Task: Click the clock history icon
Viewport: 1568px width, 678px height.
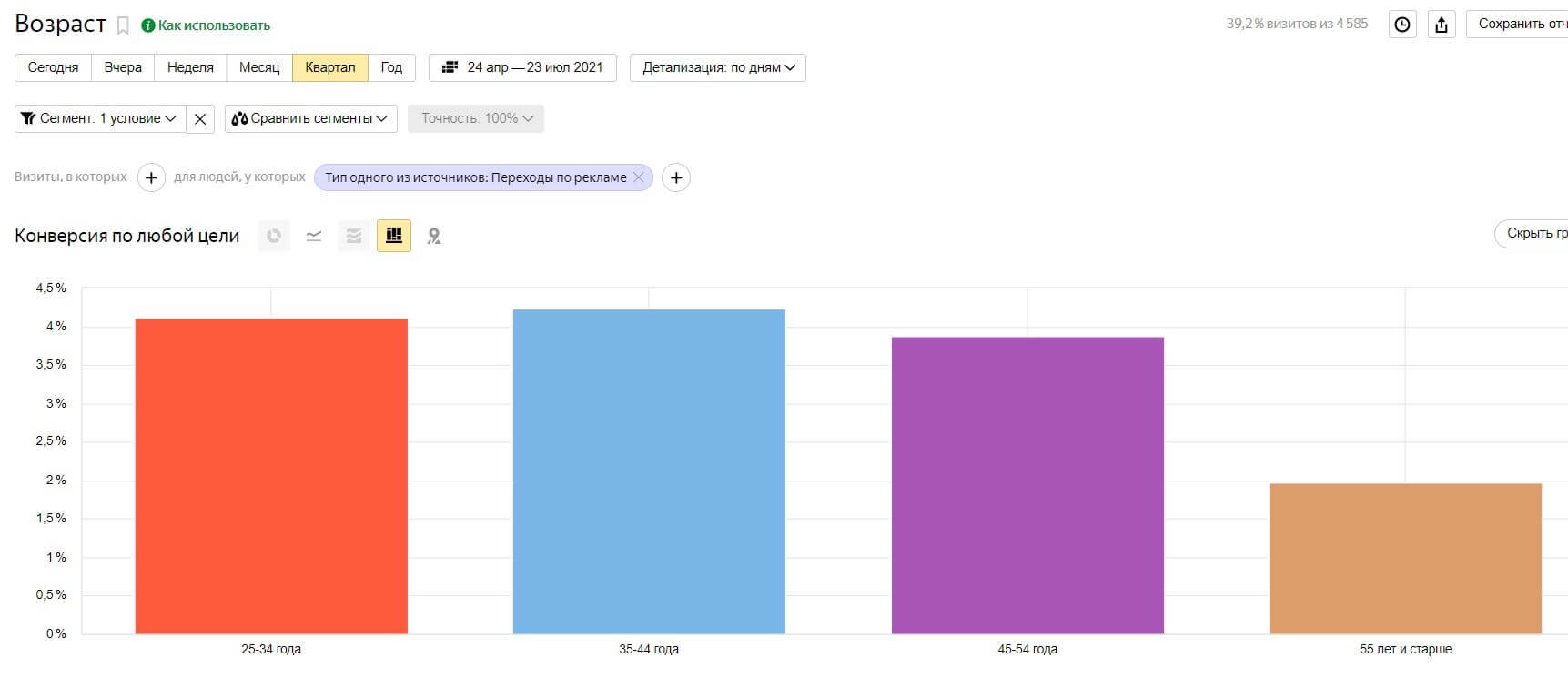Action: pyautogui.click(x=1402, y=25)
